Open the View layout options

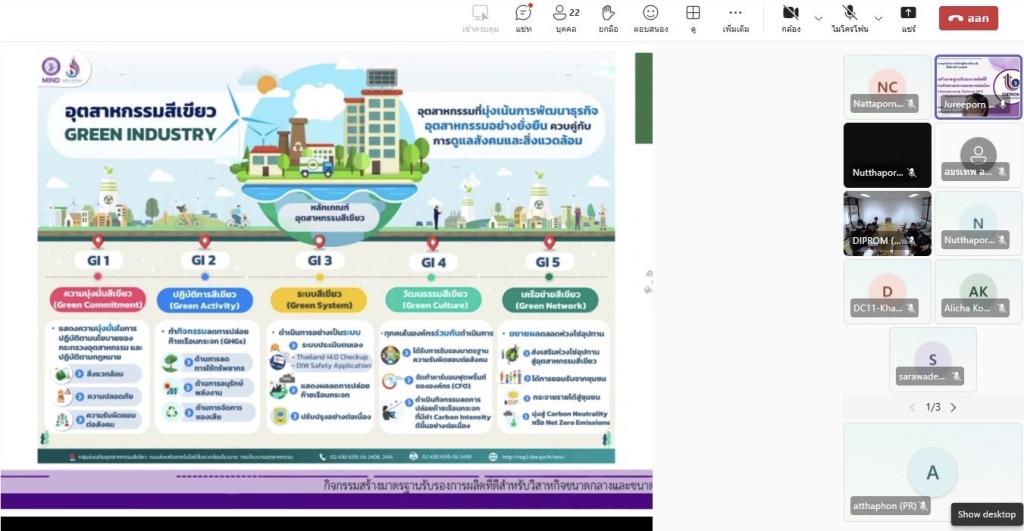tap(693, 18)
